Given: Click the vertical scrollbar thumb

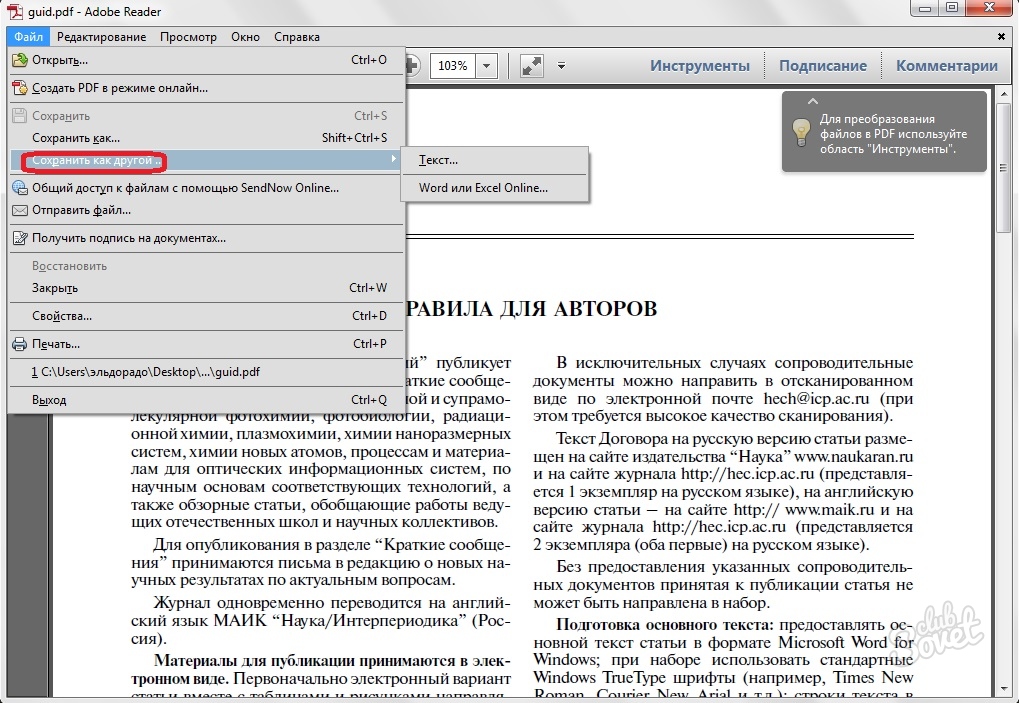Looking at the screenshot, I should [1004, 167].
